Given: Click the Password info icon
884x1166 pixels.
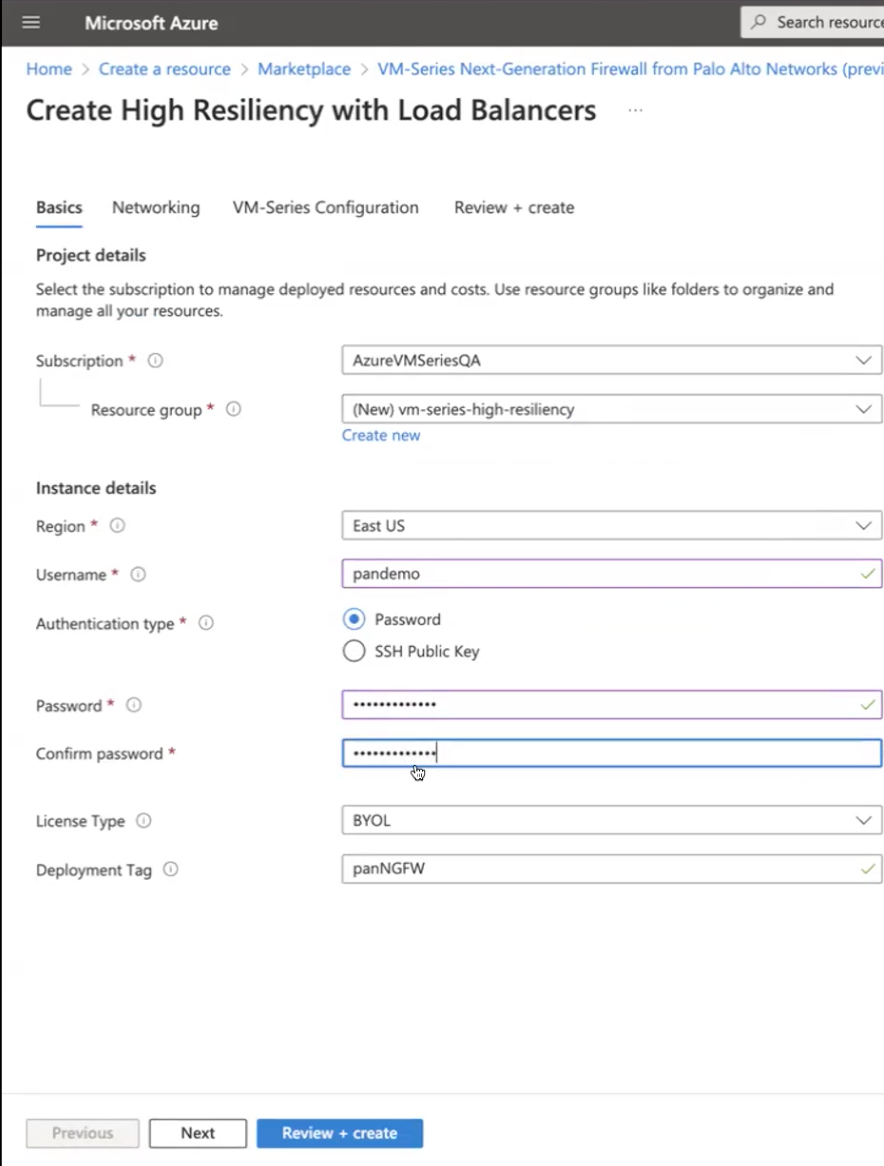Looking at the screenshot, I should pyautogui.click(x=134, y=705).
